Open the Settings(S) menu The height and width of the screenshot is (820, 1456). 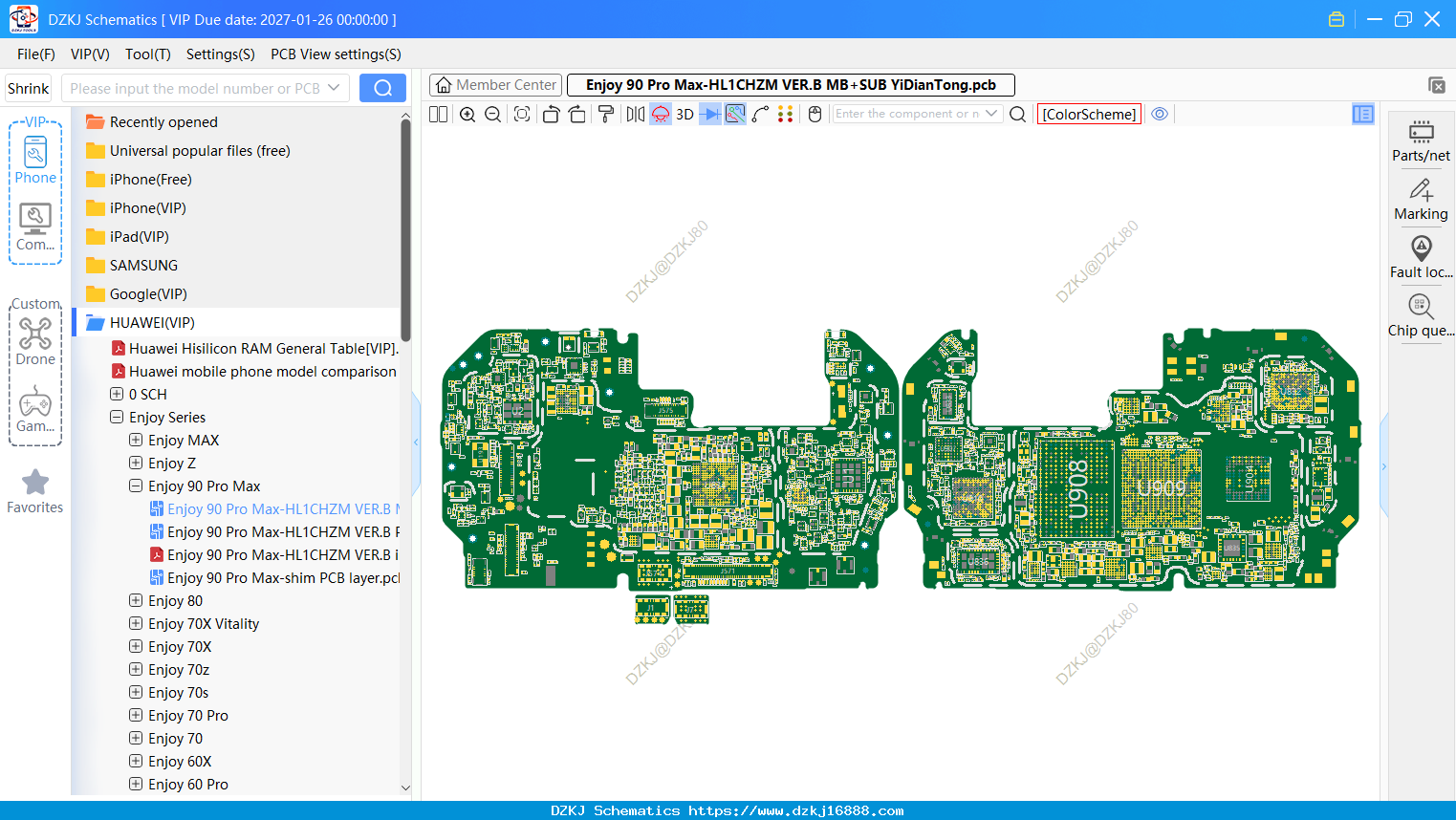[x=221, y=54]
